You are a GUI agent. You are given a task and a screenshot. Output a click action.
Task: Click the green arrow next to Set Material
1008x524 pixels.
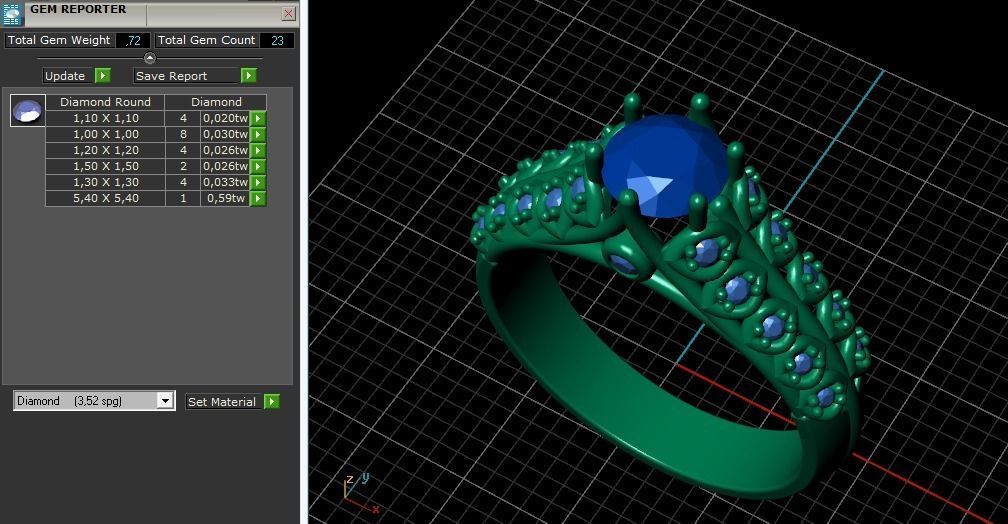click(x=272, y=402)
